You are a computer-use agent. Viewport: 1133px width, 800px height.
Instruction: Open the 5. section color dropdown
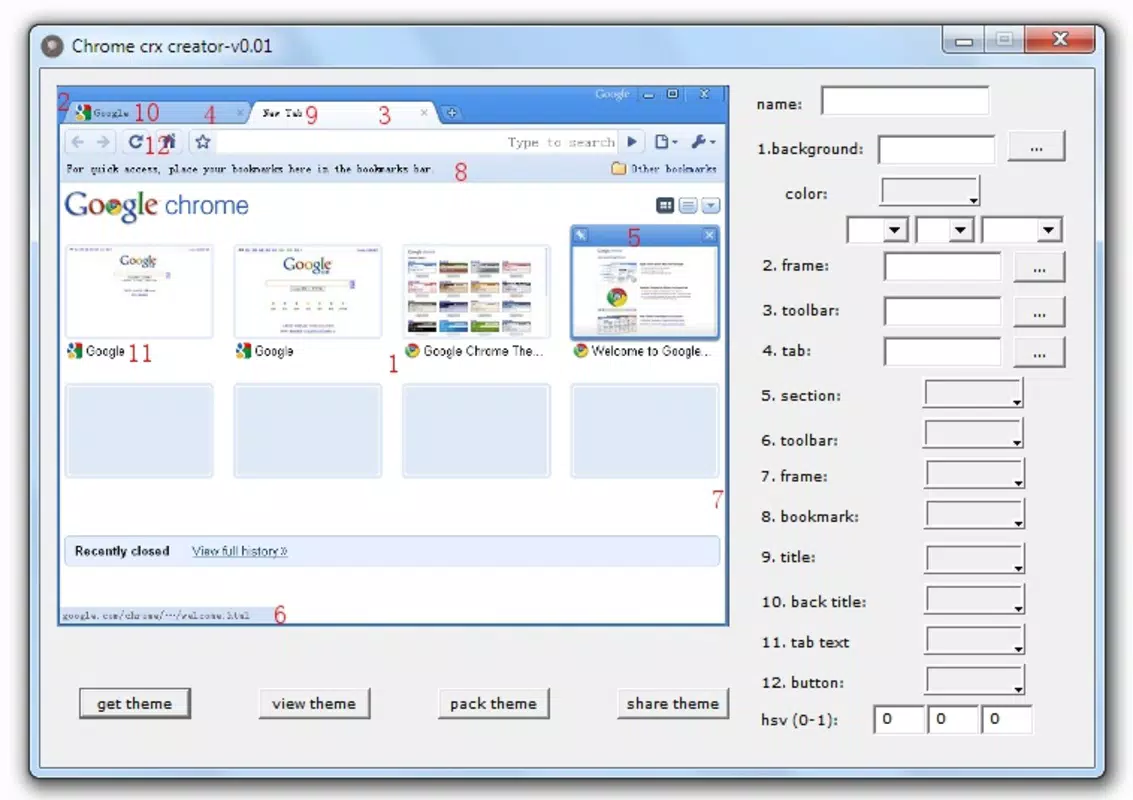tap(973, 394)
